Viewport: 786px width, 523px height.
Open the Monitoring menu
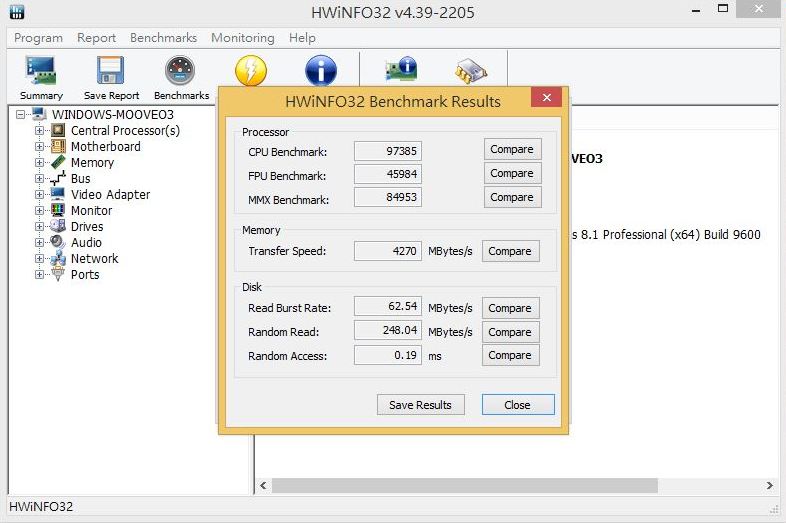coord(243,38)
